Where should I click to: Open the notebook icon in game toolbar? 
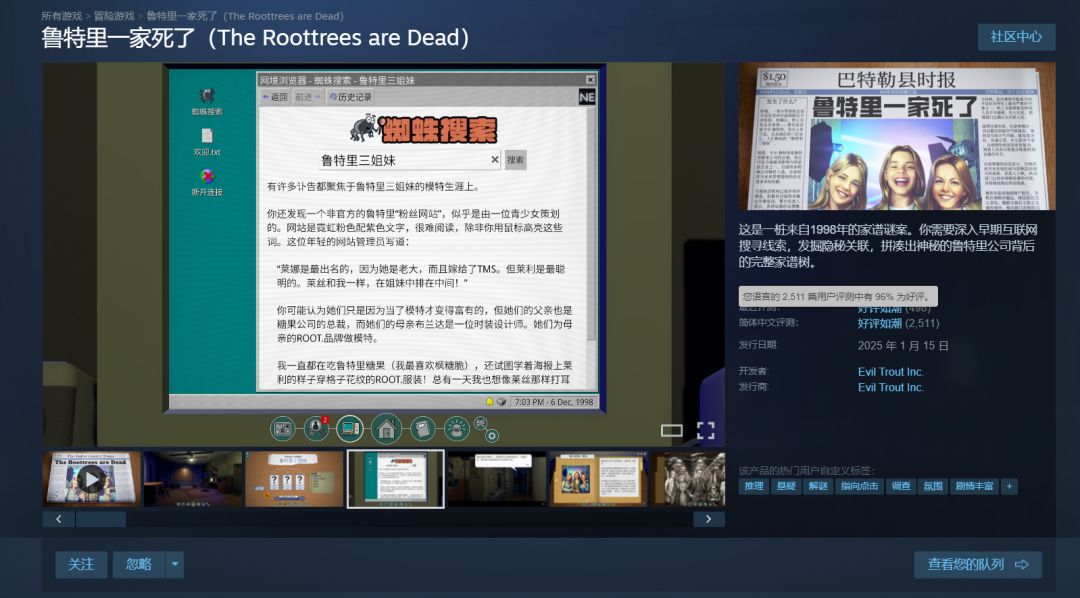pyautogui.click(x=423, y=429)
